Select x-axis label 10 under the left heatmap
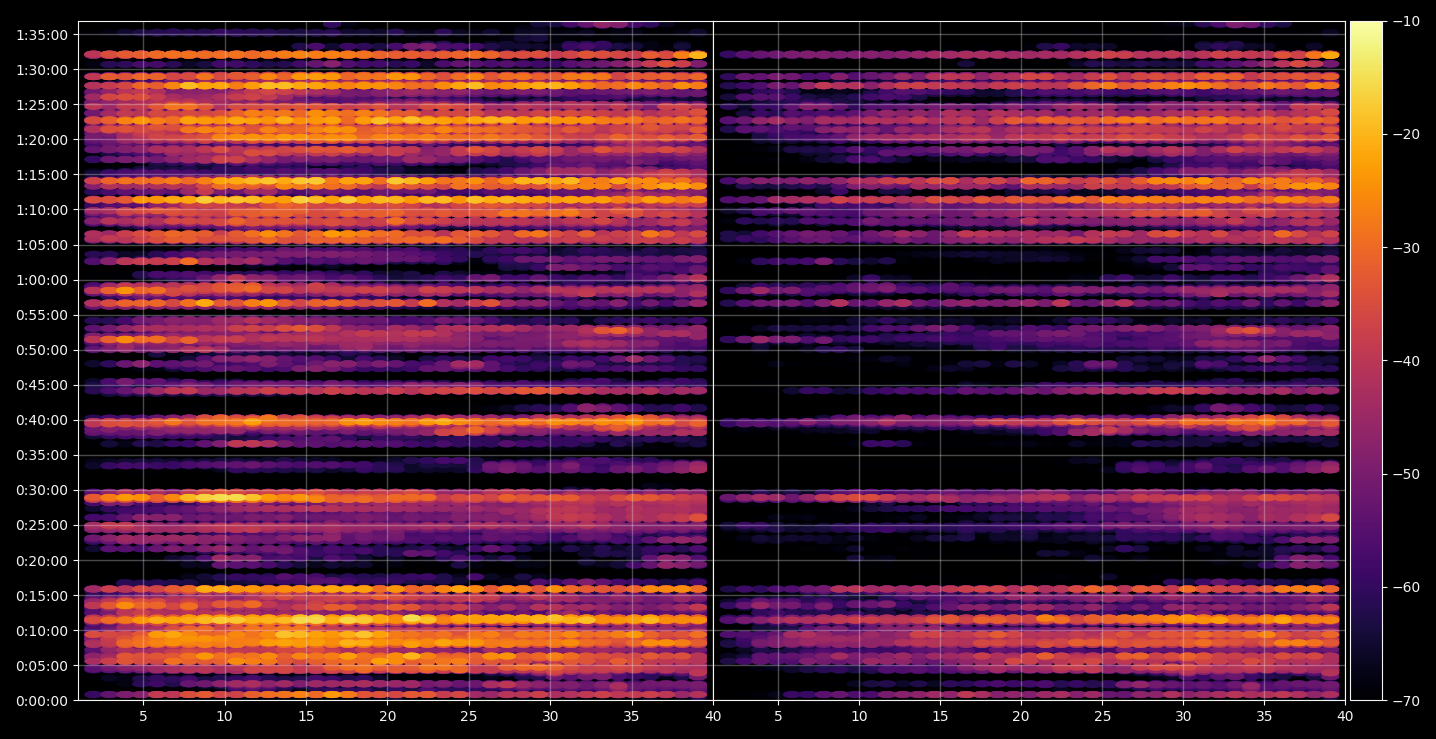The height and width of the screenshot is (739, 1436). click(x=224, y=716)
